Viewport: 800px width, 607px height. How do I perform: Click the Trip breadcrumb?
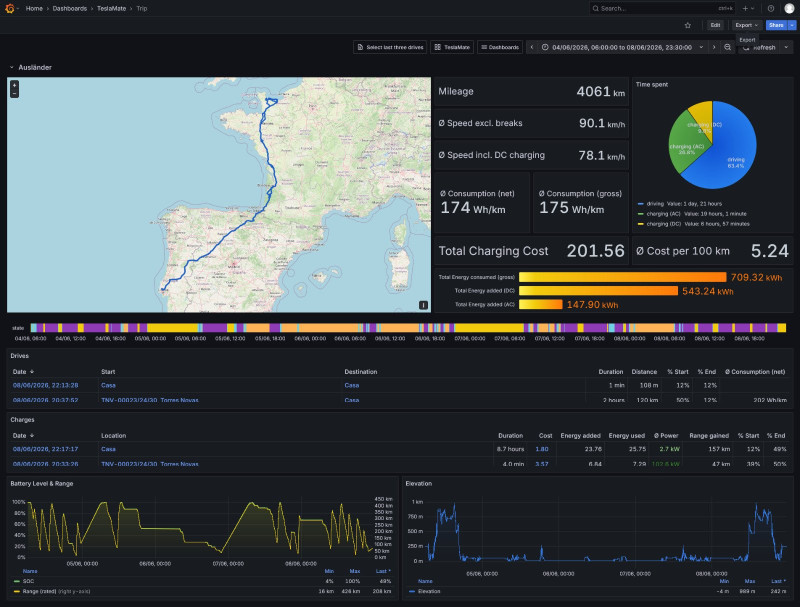point(142,8)
